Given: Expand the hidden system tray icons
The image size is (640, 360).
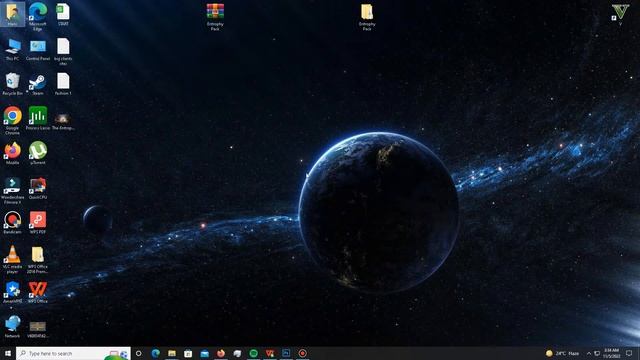Looking at the screenshot, I should 589,353.
